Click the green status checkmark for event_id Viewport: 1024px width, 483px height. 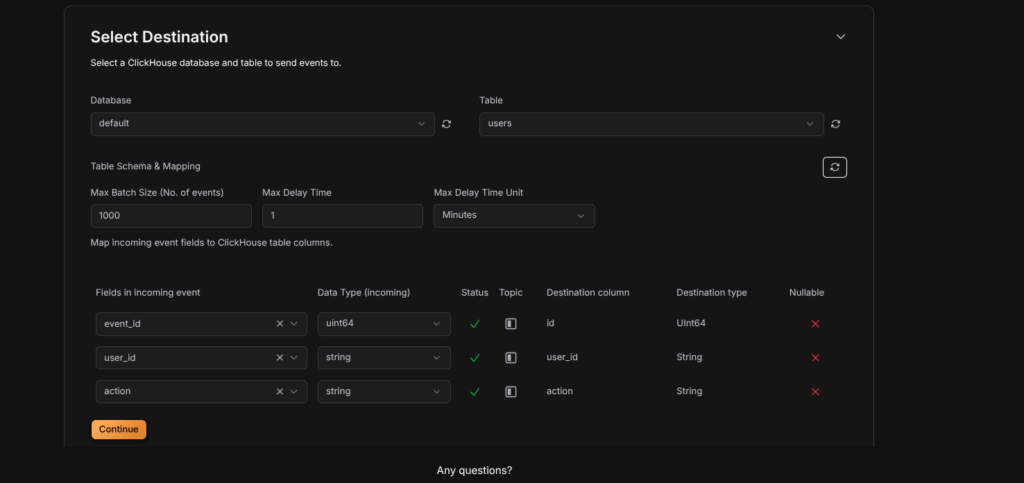[475, 324]
